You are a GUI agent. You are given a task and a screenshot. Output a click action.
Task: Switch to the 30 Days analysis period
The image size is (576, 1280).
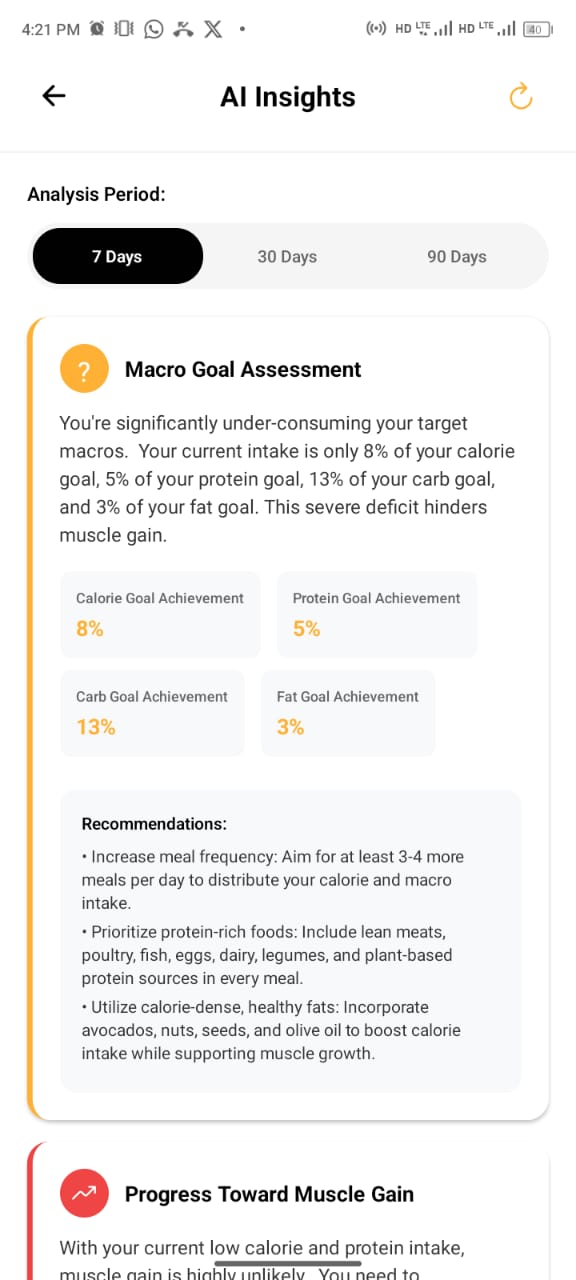pyautogui.click(x=287, y=256)
